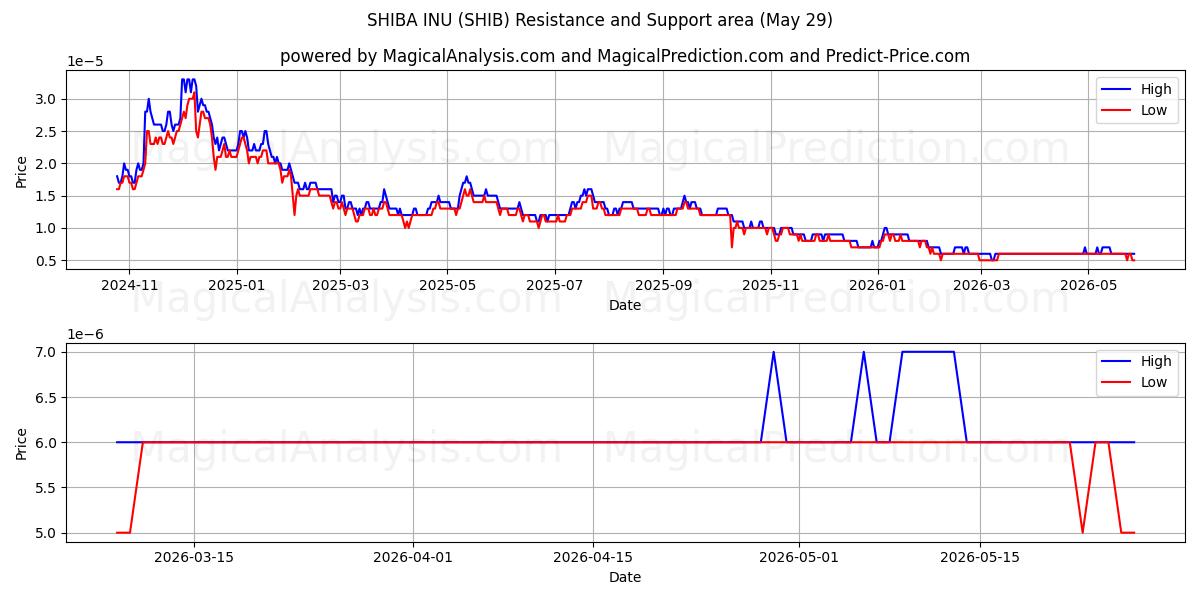Click the '2025-05' date tick label
The height and width of the screenshot is (600, 1200).
[447, 286]
